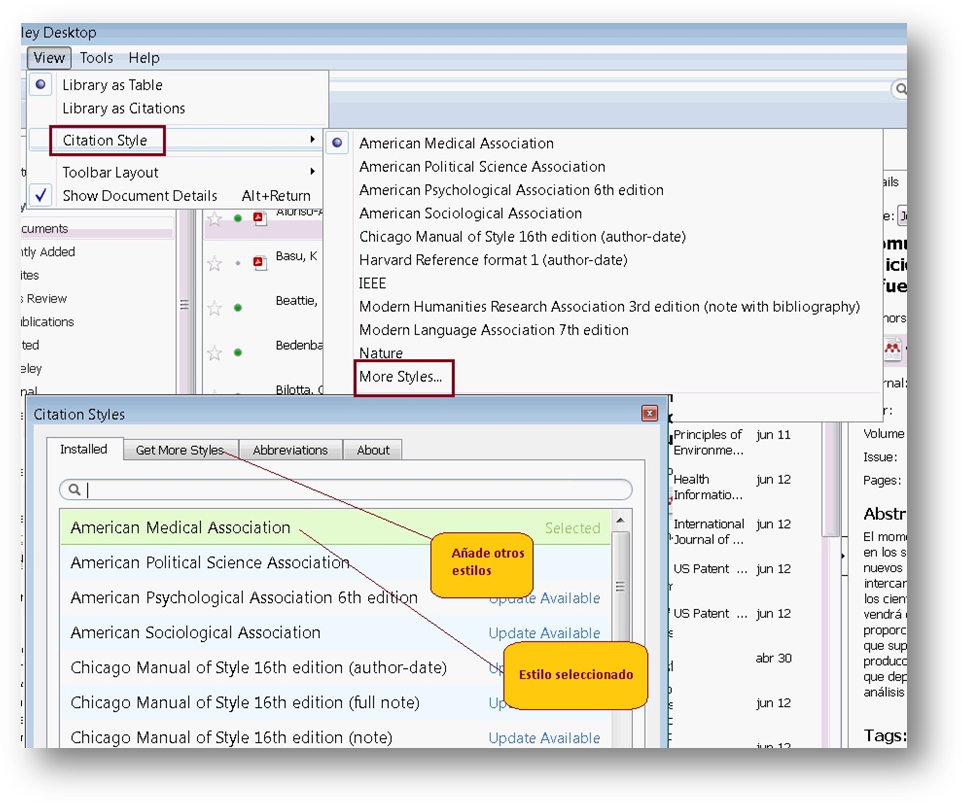This screenshot has height=803, width=962.
Task: Select Chicago 16th edition (author-date) in Installed list
Action: pos(336,667)
